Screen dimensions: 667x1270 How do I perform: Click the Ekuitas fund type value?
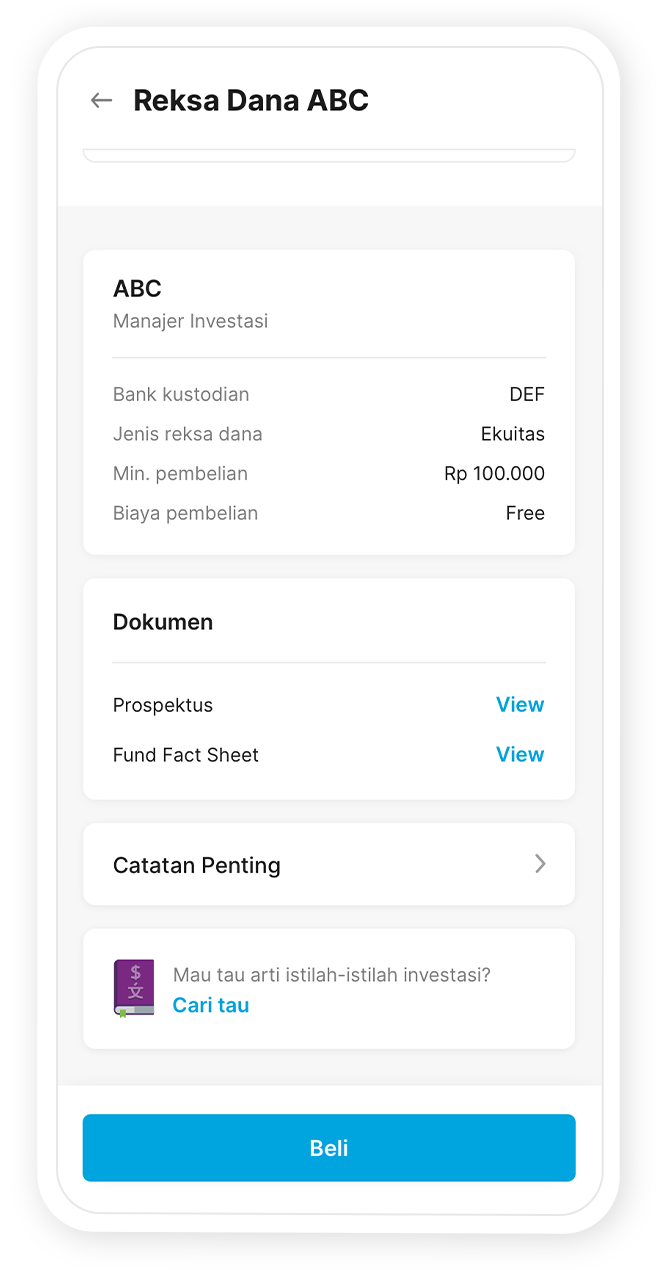click(x=512, y=434)
